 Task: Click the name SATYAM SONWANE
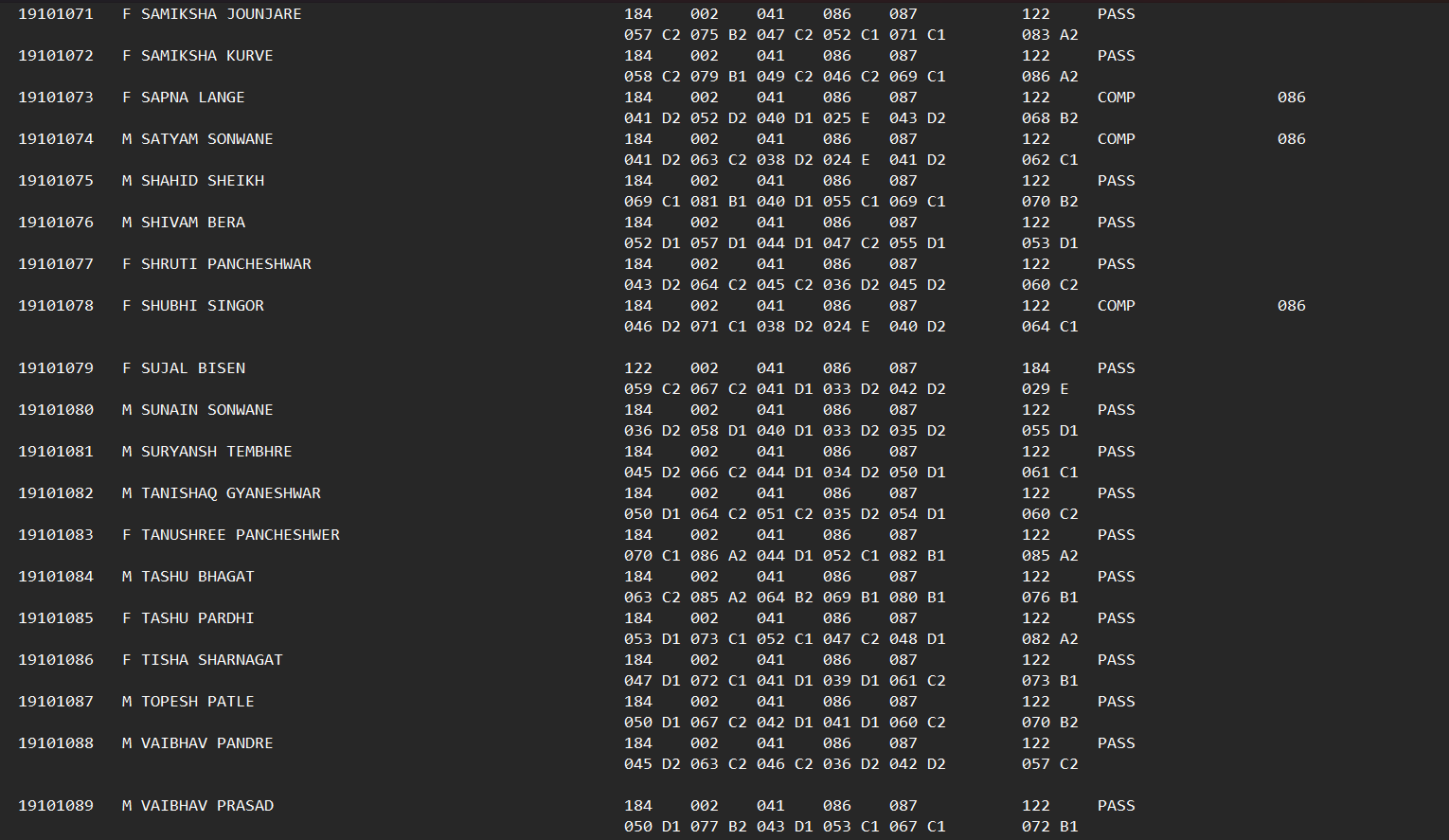[x=206, y=139]
